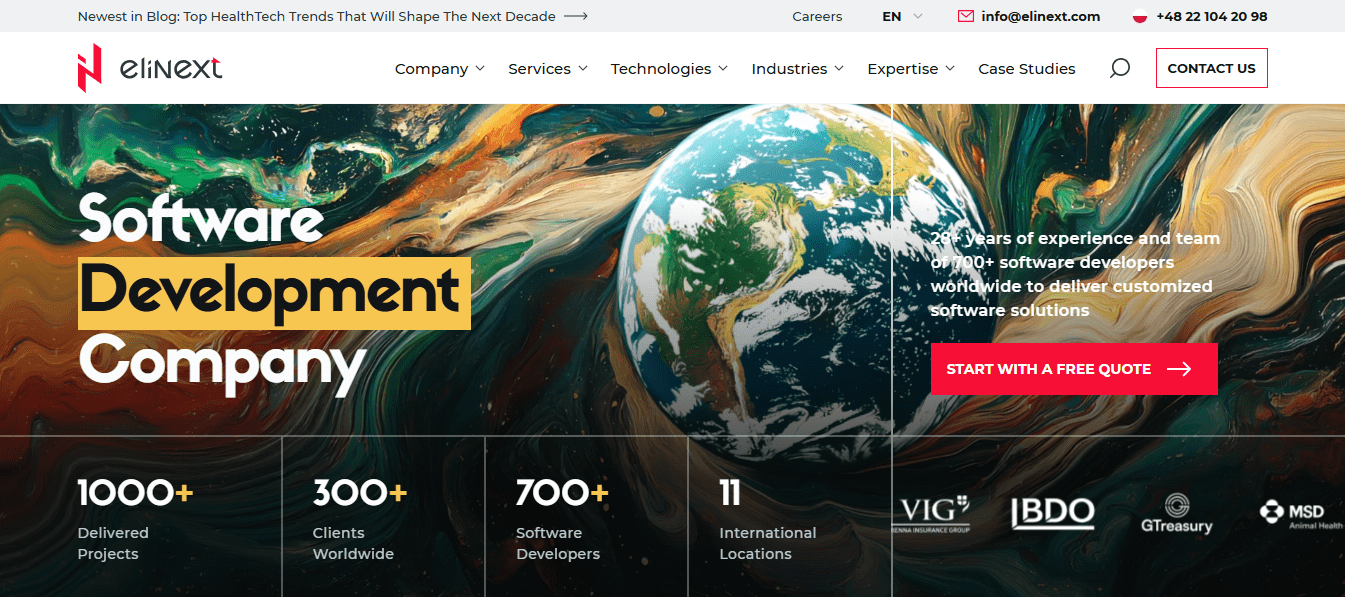Click the email envelope icon
The width and height of the screenshot is (1345, 597).
tap(965, 16)
